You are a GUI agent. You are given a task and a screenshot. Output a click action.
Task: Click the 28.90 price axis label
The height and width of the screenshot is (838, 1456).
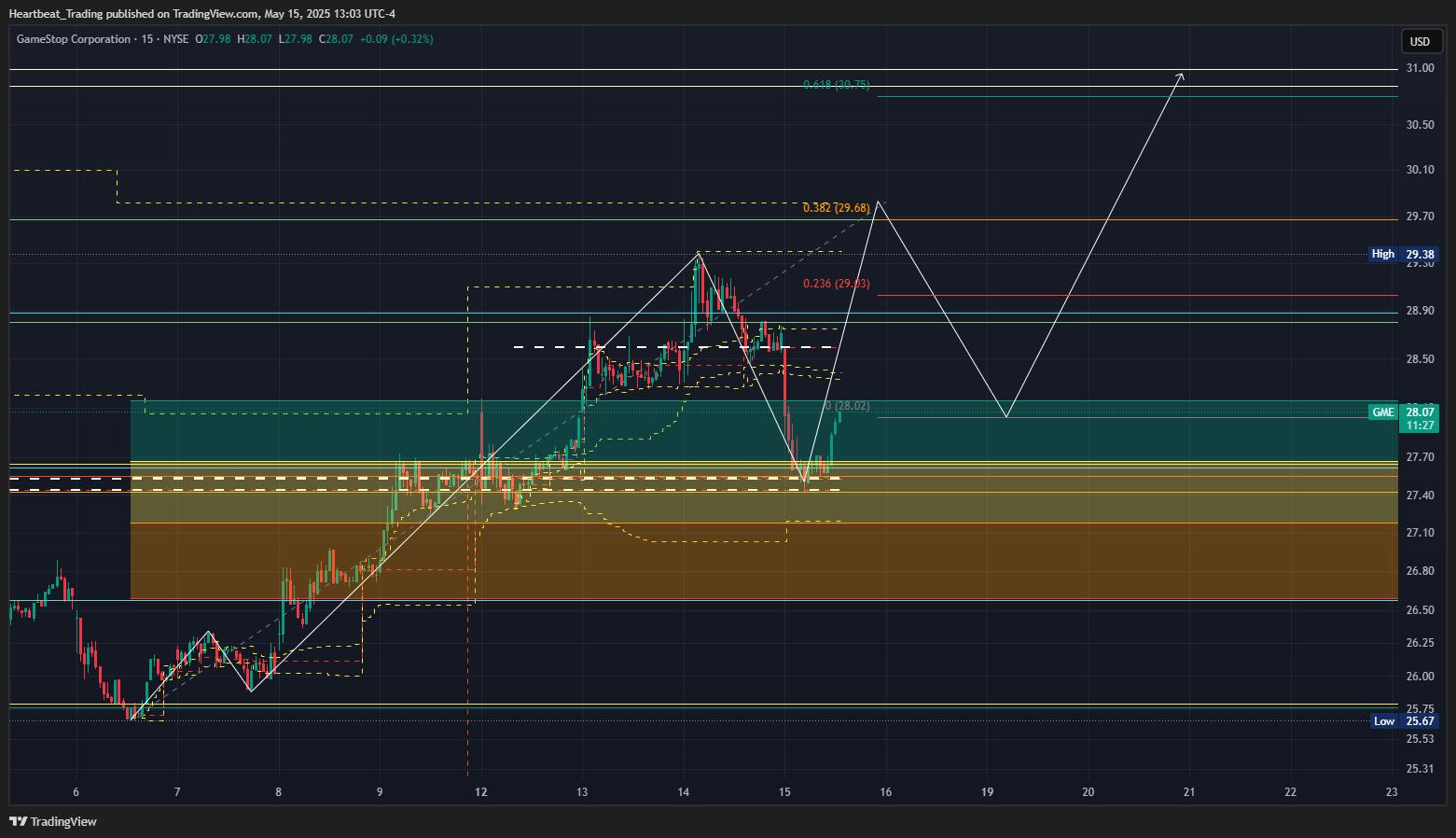[x=1420, y=311]
